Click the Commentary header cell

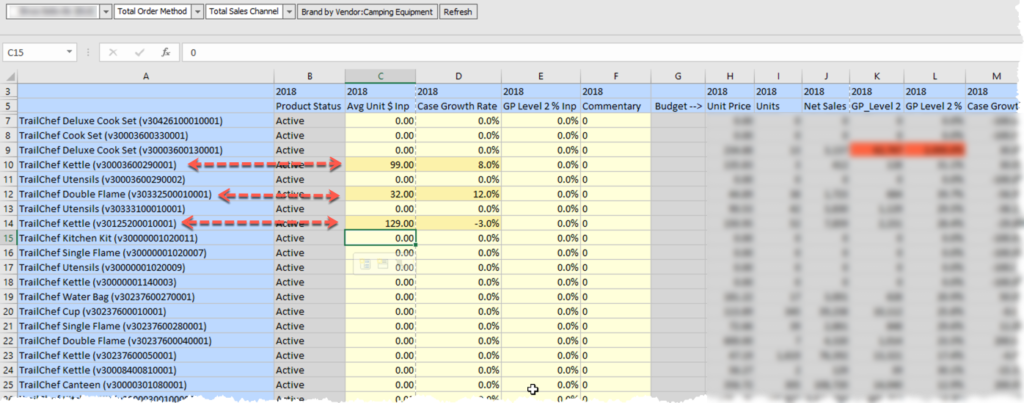point(615,106)
